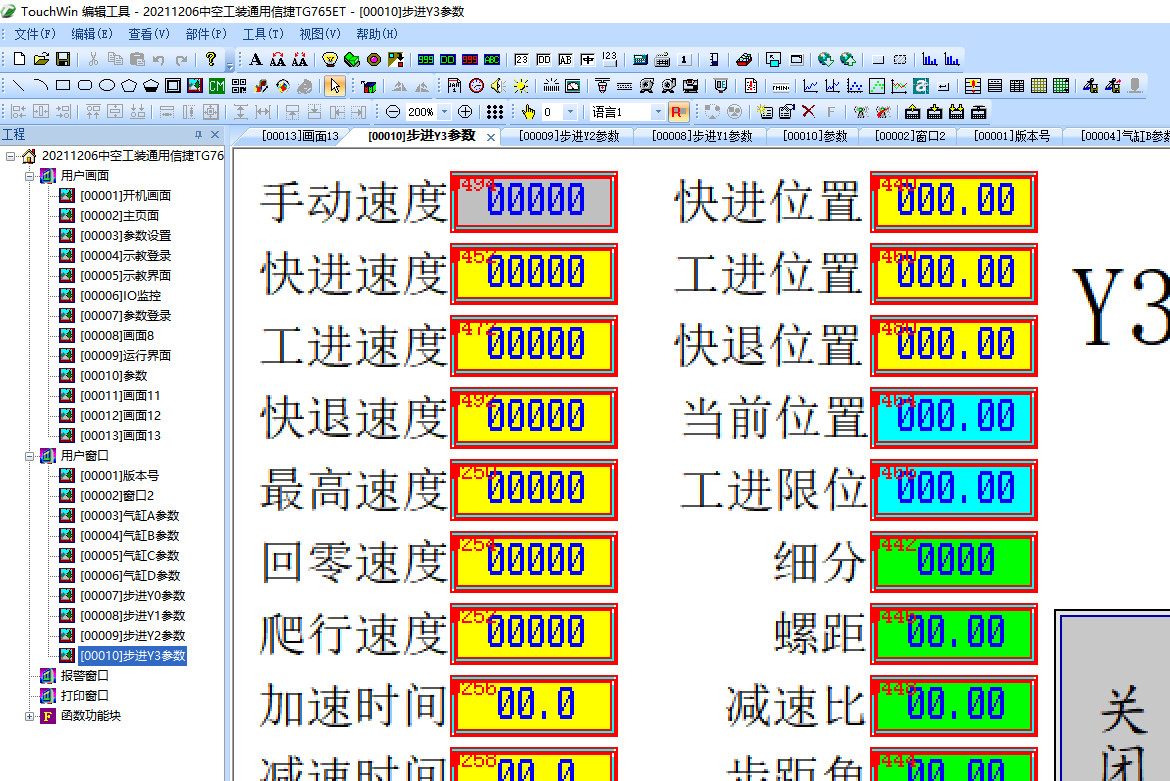Select the 手动速度 numeric input field

(534, 202)
